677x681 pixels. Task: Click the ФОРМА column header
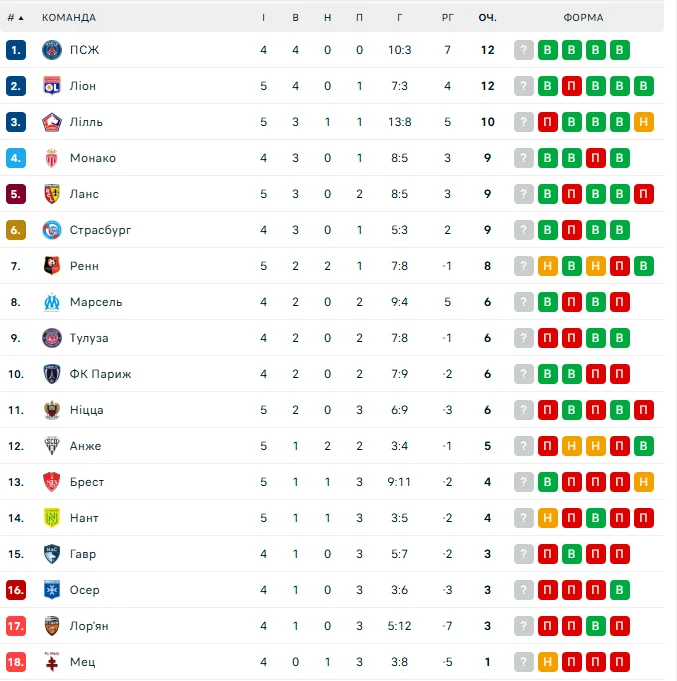click(x=583, y=18)
